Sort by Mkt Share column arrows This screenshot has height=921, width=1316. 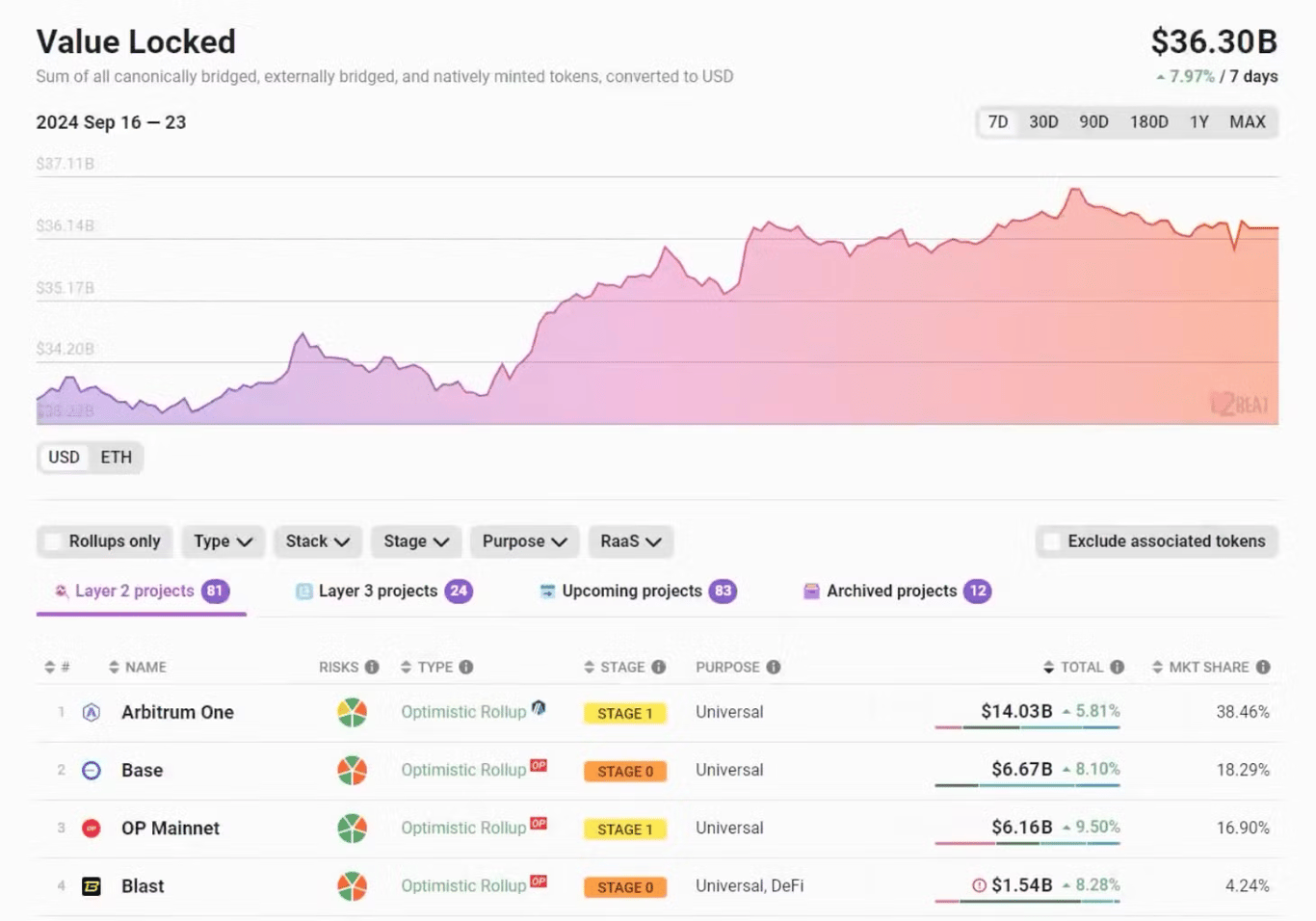click(1157, 667)
